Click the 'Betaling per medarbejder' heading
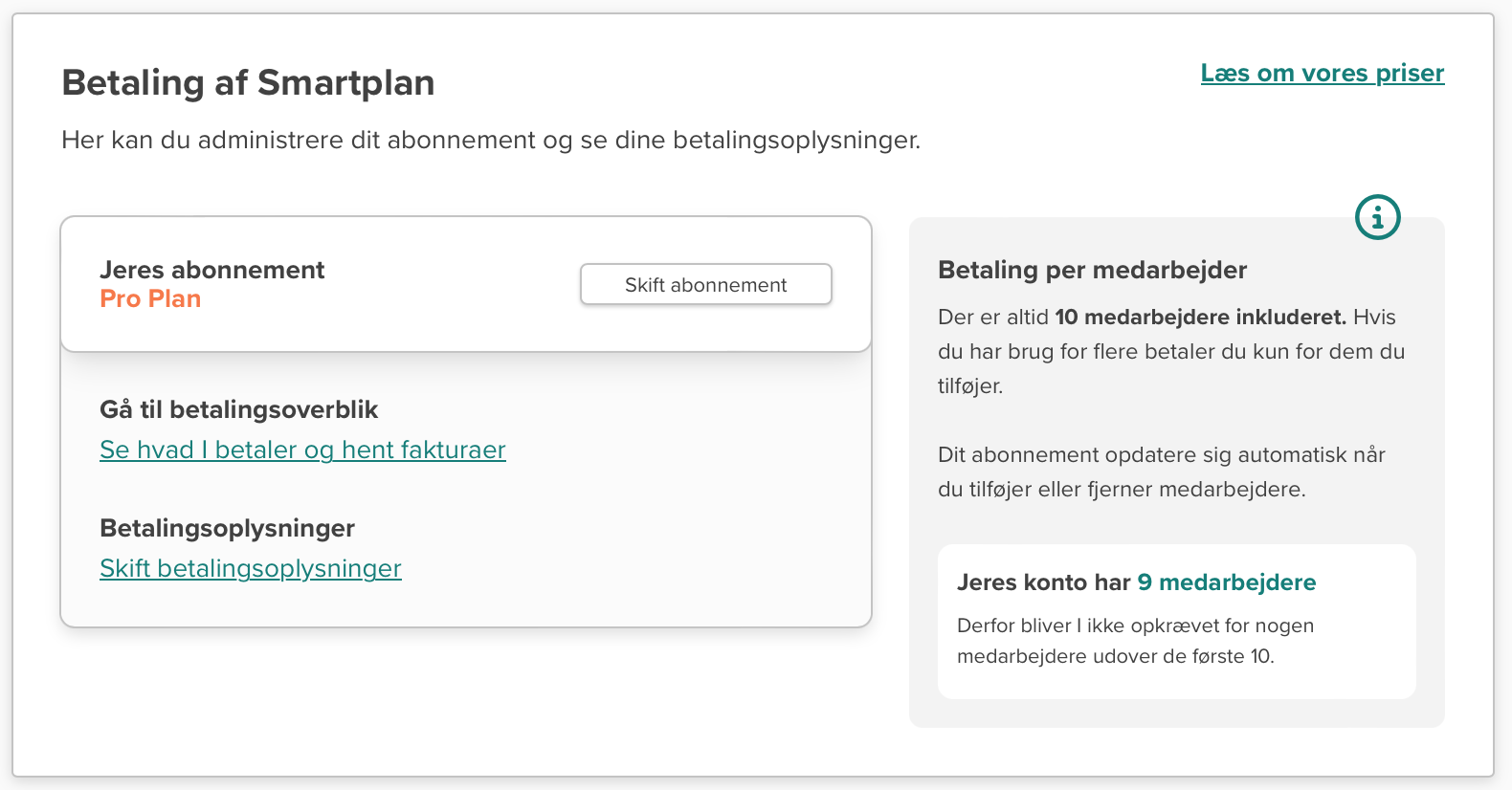 [x=1092, y=270]
